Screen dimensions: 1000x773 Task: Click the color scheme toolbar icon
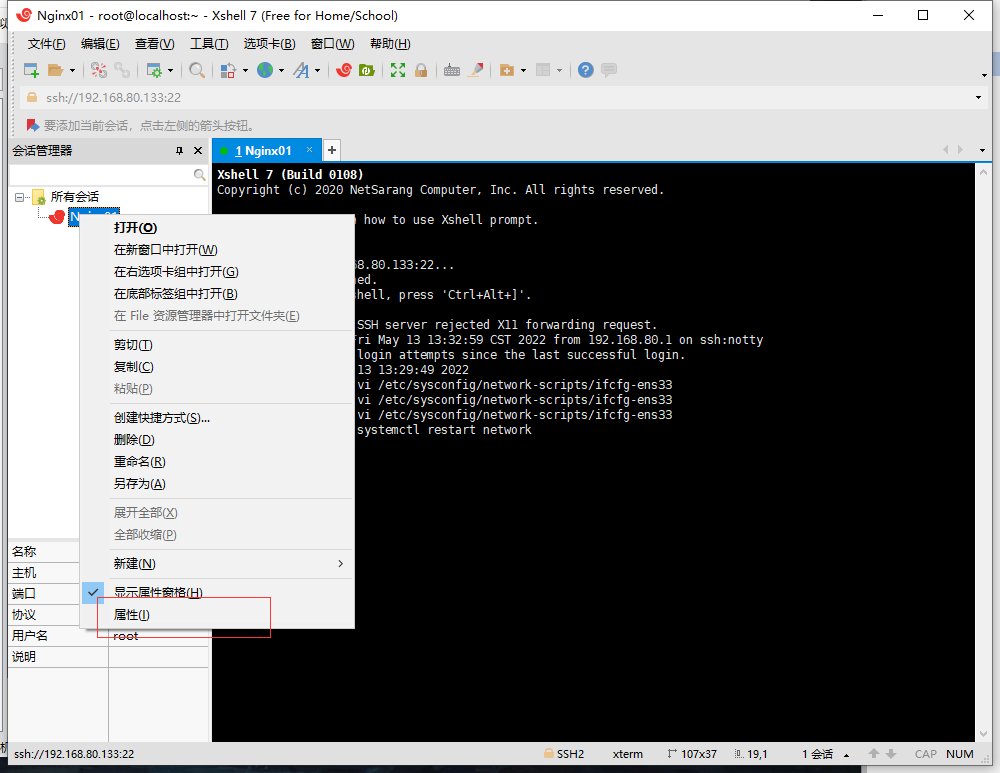(x=228, y=70)
